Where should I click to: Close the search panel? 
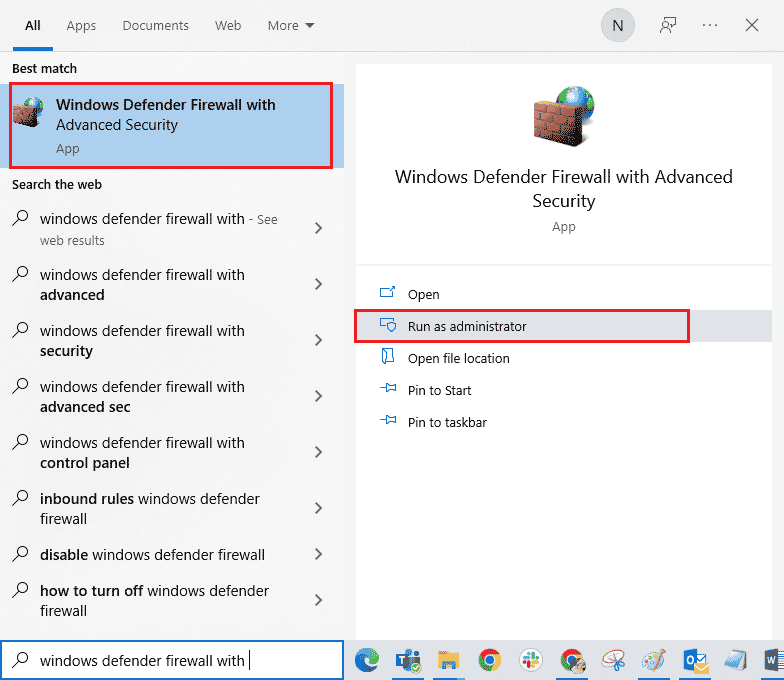pyautogui.click(x=752, y=25)
